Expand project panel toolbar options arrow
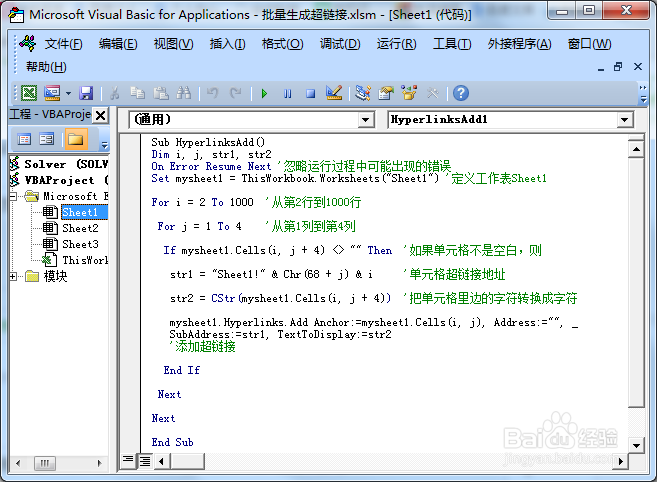 [x=104, y=145]
